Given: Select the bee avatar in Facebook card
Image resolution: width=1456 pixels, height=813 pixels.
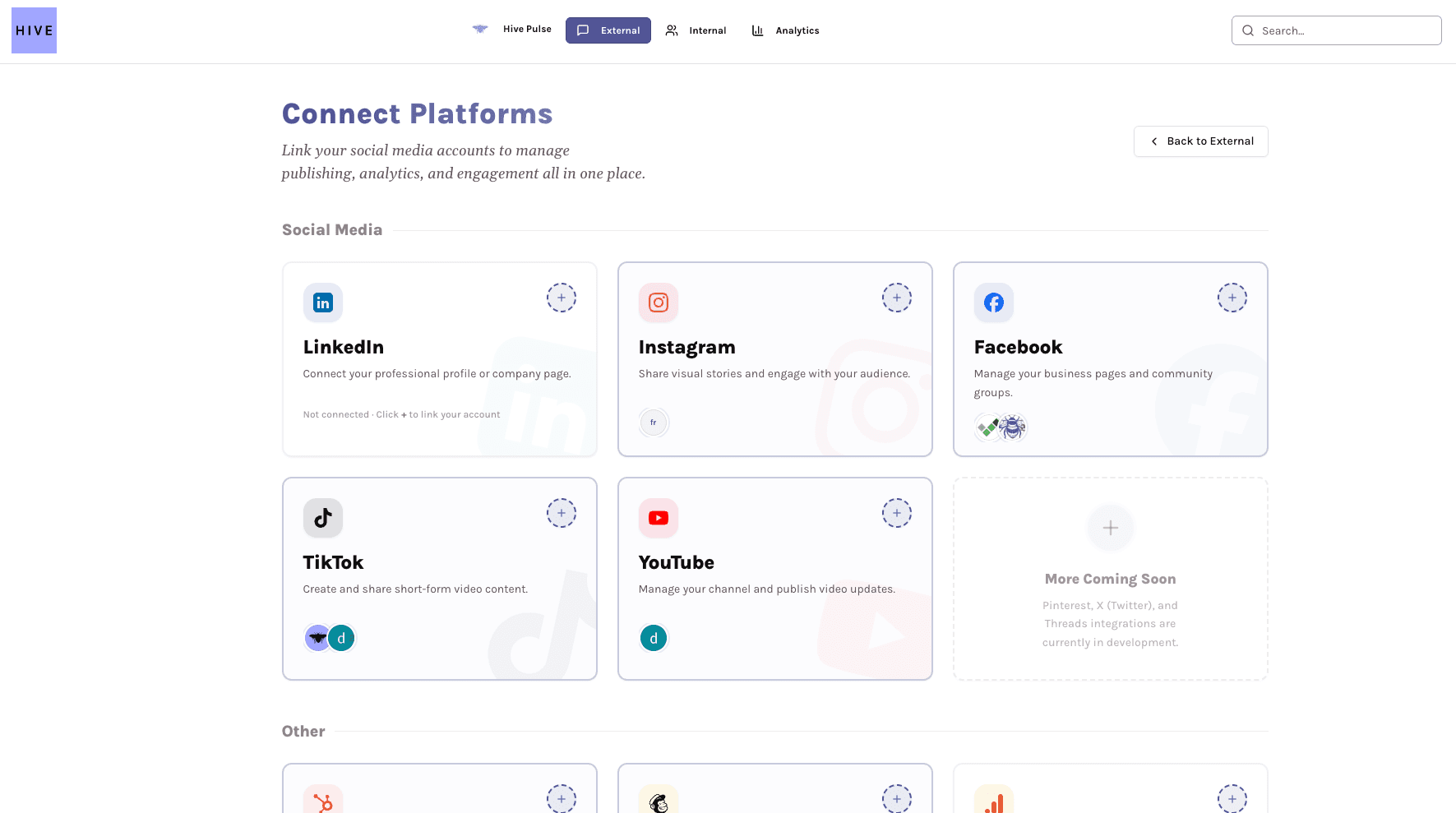Looking at the screenshot, I should click(x=1013, y=427).
